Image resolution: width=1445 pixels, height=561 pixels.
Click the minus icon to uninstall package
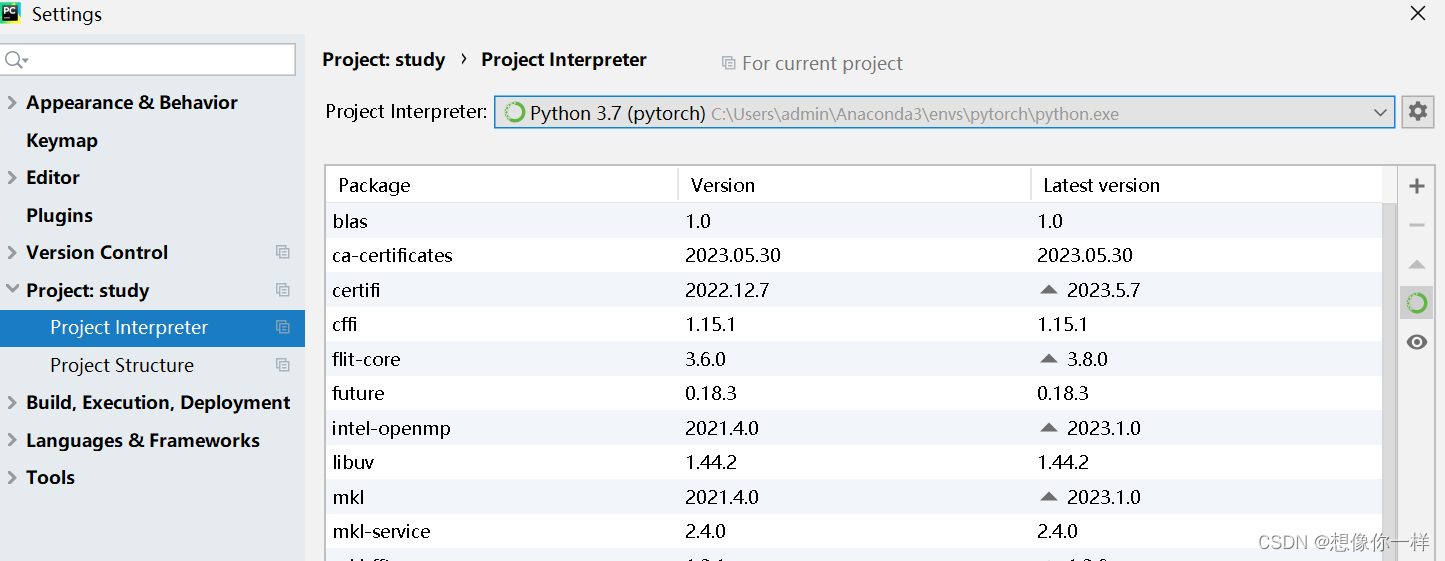coord(1416,225)
